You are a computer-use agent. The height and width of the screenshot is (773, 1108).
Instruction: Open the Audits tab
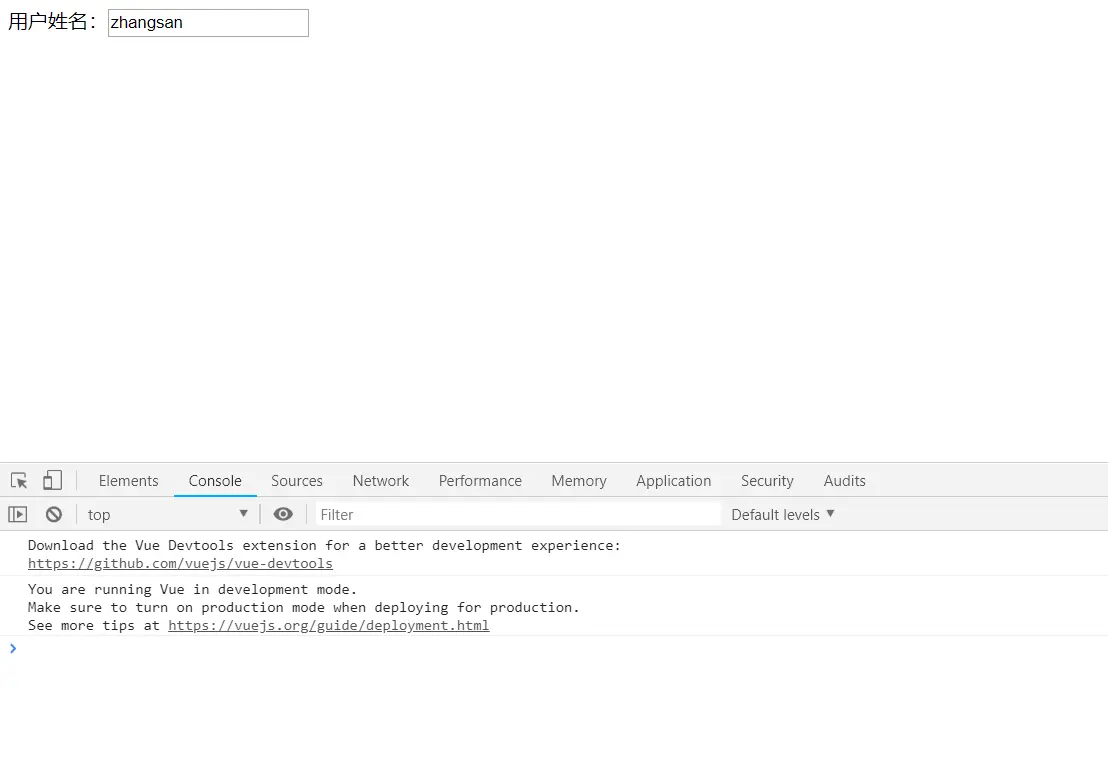coord(844,480)
